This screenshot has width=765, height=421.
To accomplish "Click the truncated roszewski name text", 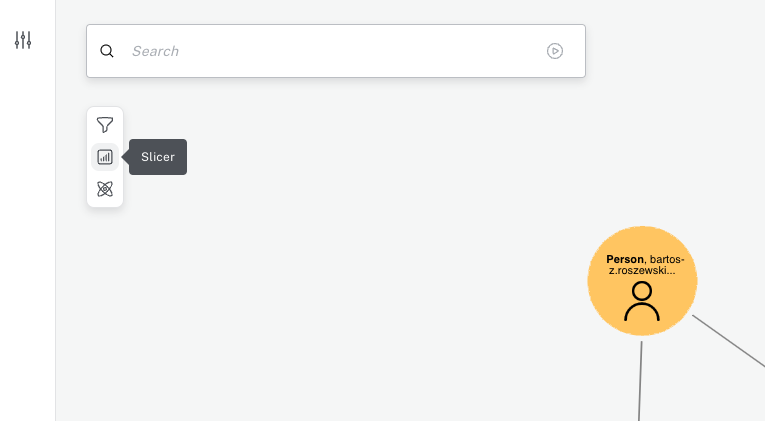I will [642, 270].
